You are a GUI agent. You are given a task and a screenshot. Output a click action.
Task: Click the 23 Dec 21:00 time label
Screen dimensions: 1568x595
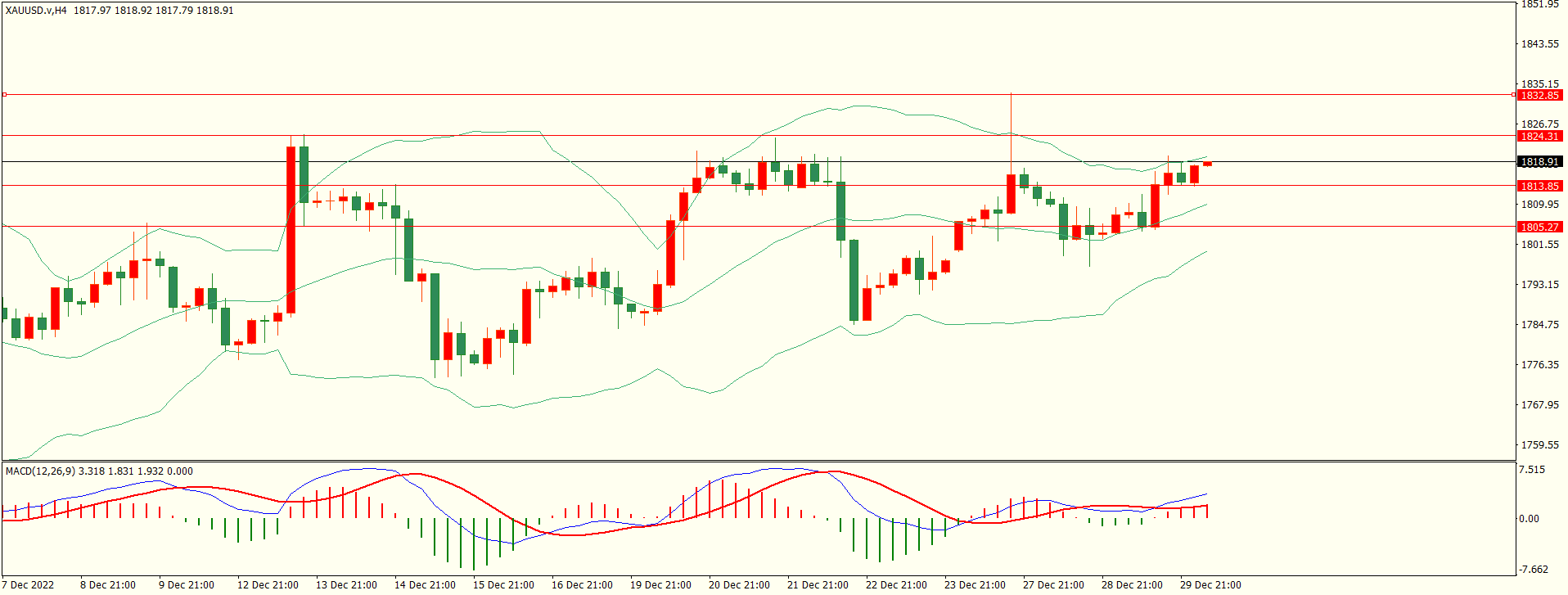coord(975,585)
